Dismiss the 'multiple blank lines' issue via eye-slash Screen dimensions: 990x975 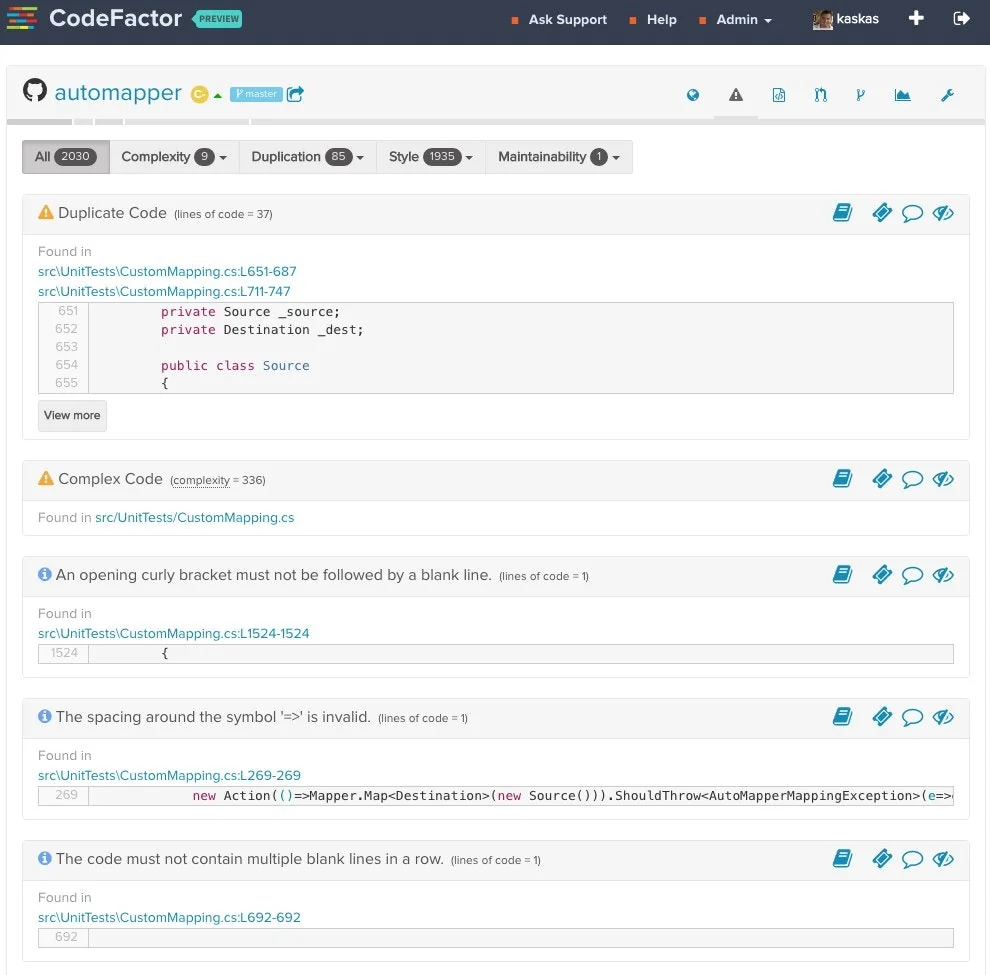click(x=943, y=858)
